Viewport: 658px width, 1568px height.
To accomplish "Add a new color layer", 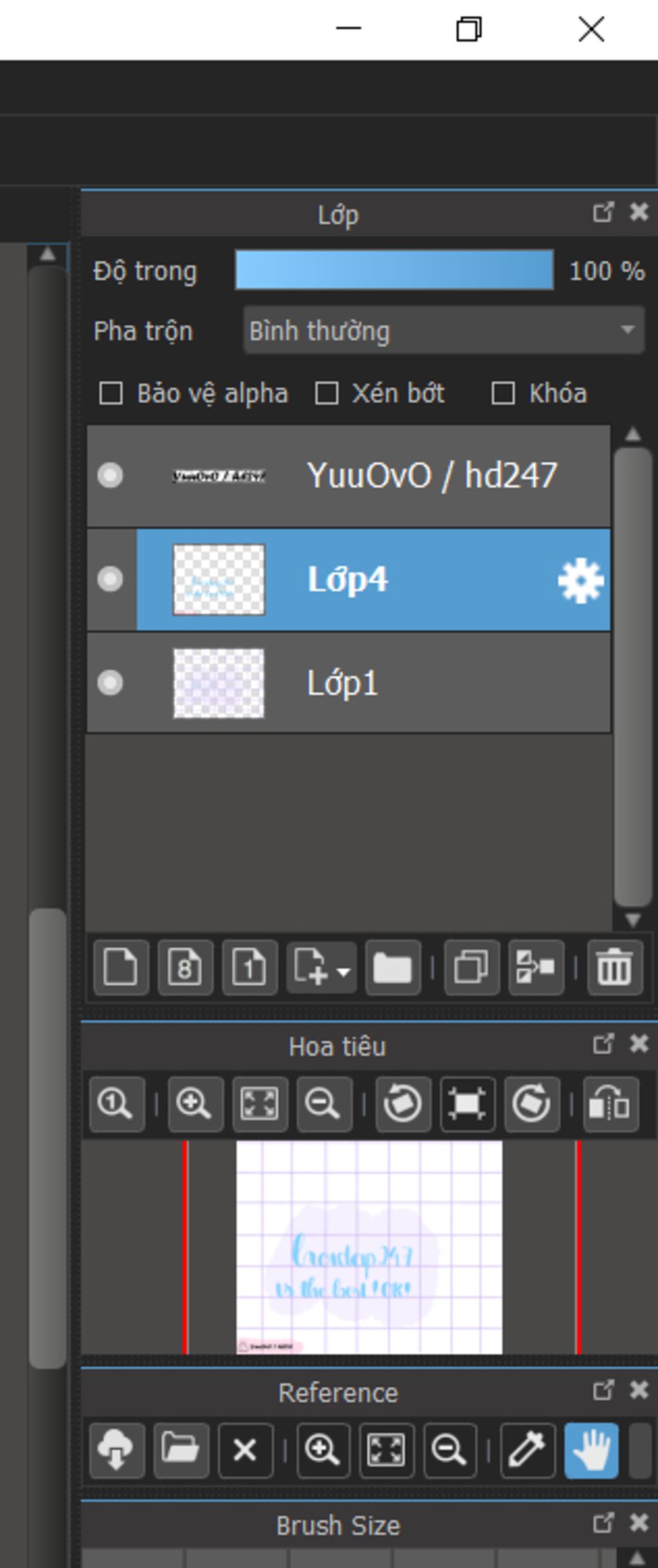I will (121, 967).
